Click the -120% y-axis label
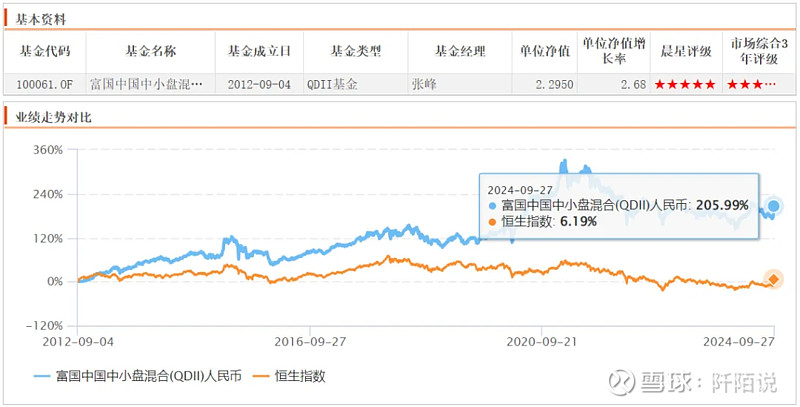Viewport: 800px width, 407px height. point(47,326)
